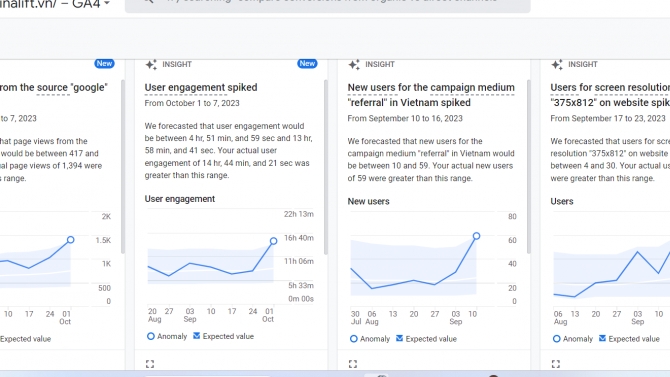The width and height of the screenshot is (670, 377).
Task: Click the '1.5K' axis label on google chart
Action: [103, 240]
